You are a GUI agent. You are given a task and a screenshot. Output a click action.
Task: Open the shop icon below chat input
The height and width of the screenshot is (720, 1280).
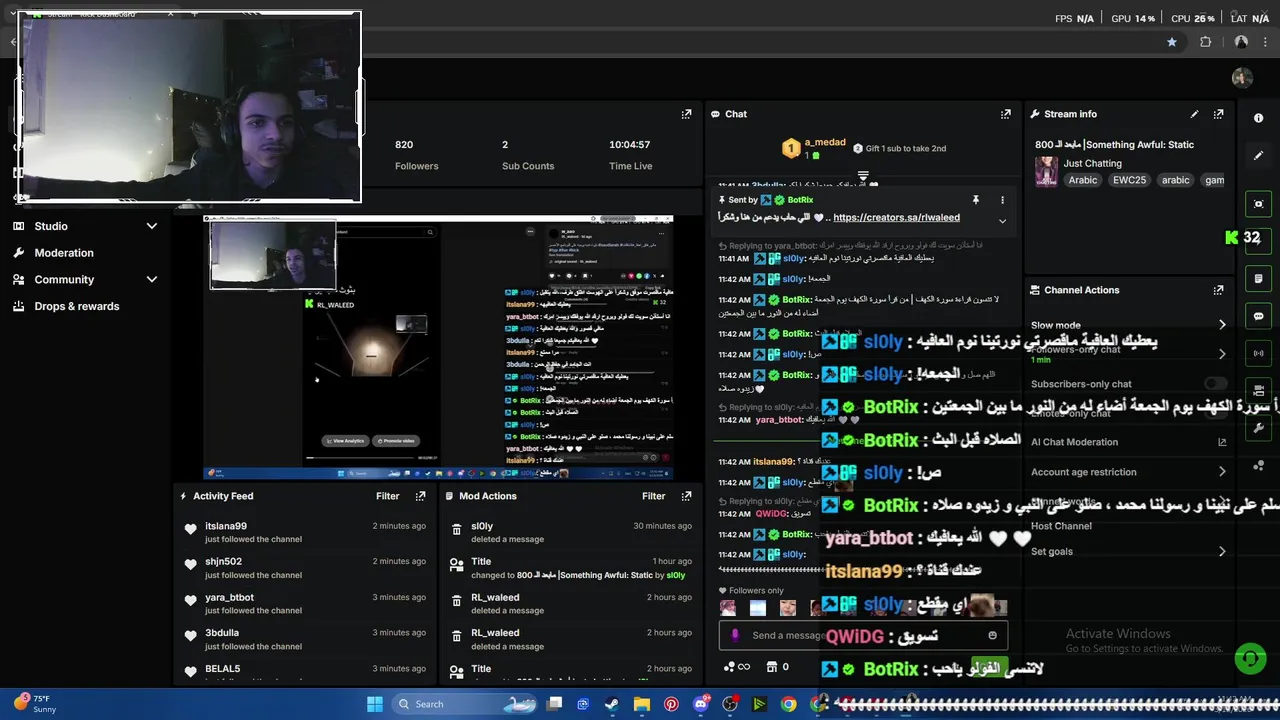pos(772,667)
